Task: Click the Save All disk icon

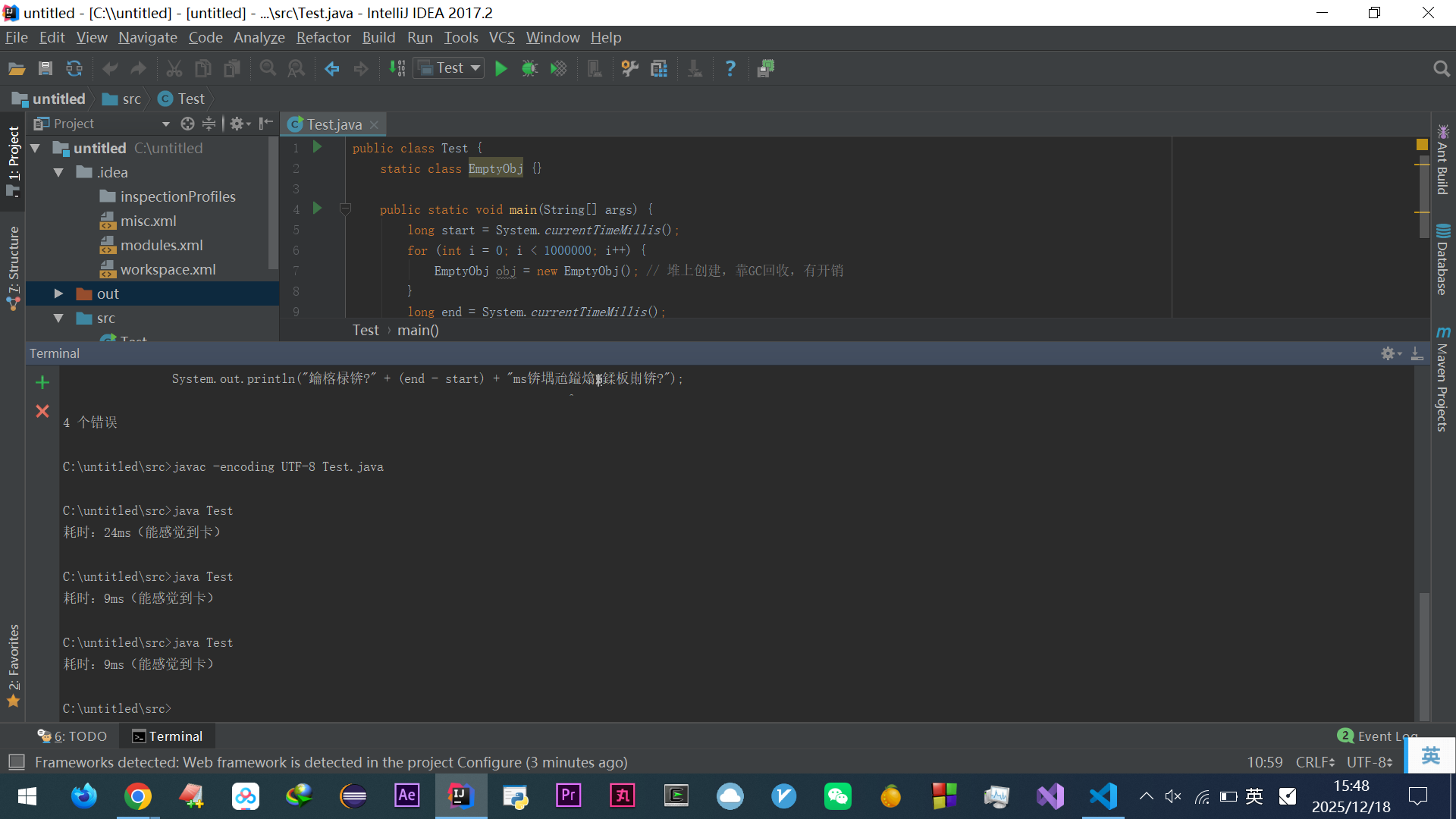Action: click(x=45, y=69)
